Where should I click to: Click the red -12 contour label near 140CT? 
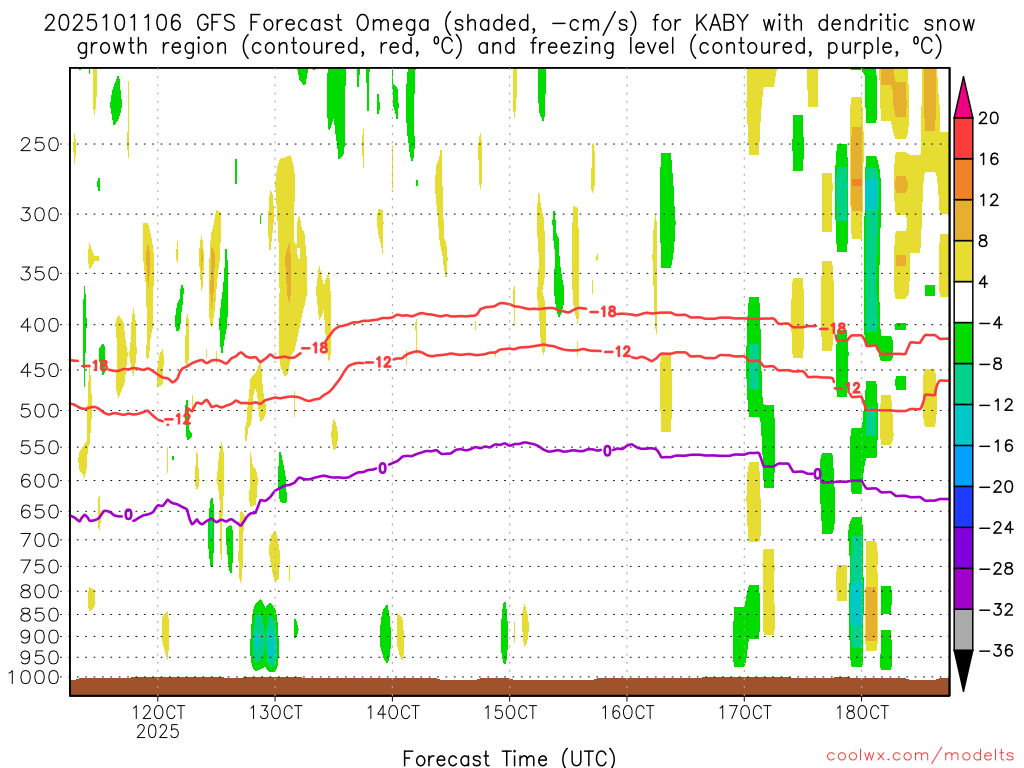tap(378, 361)
